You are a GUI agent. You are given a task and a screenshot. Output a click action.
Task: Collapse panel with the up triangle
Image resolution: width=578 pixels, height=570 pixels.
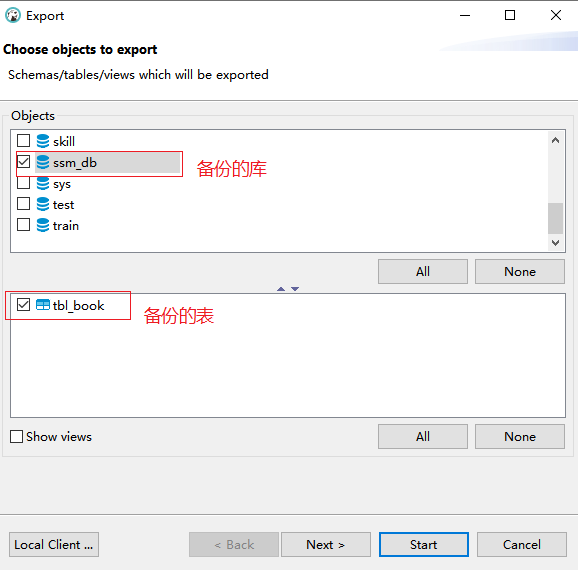click(x=281, y=289)
